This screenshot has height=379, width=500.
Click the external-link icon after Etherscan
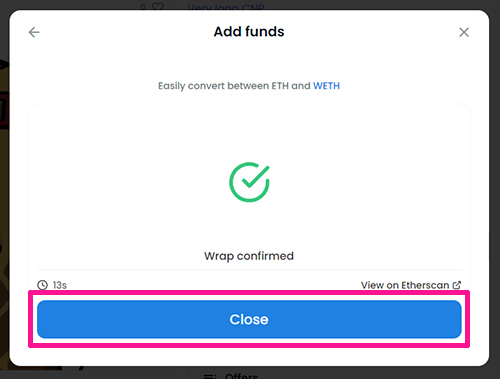point(457,285)
